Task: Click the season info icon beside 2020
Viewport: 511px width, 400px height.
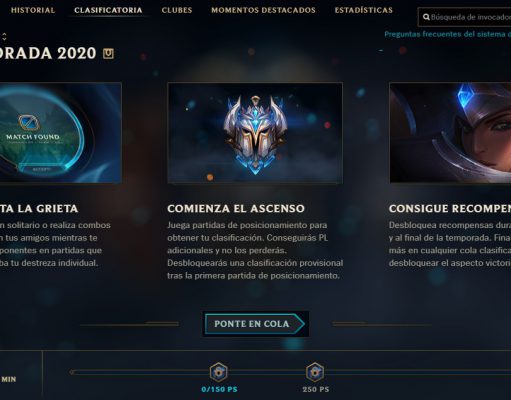Action: [x=108, y=53]
